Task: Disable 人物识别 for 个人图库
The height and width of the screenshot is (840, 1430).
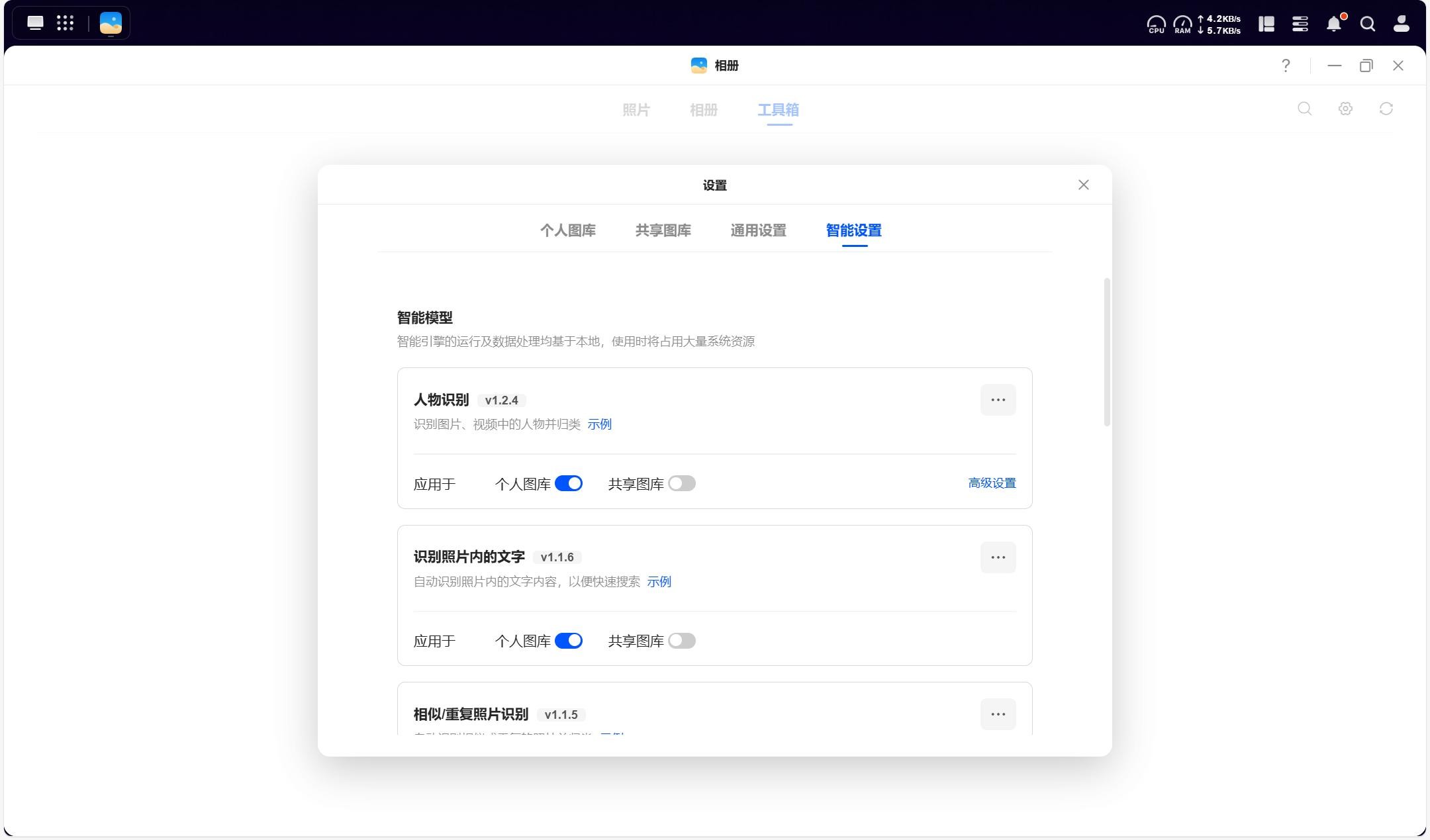Action: pyautogui.click(x=569, y=484)
